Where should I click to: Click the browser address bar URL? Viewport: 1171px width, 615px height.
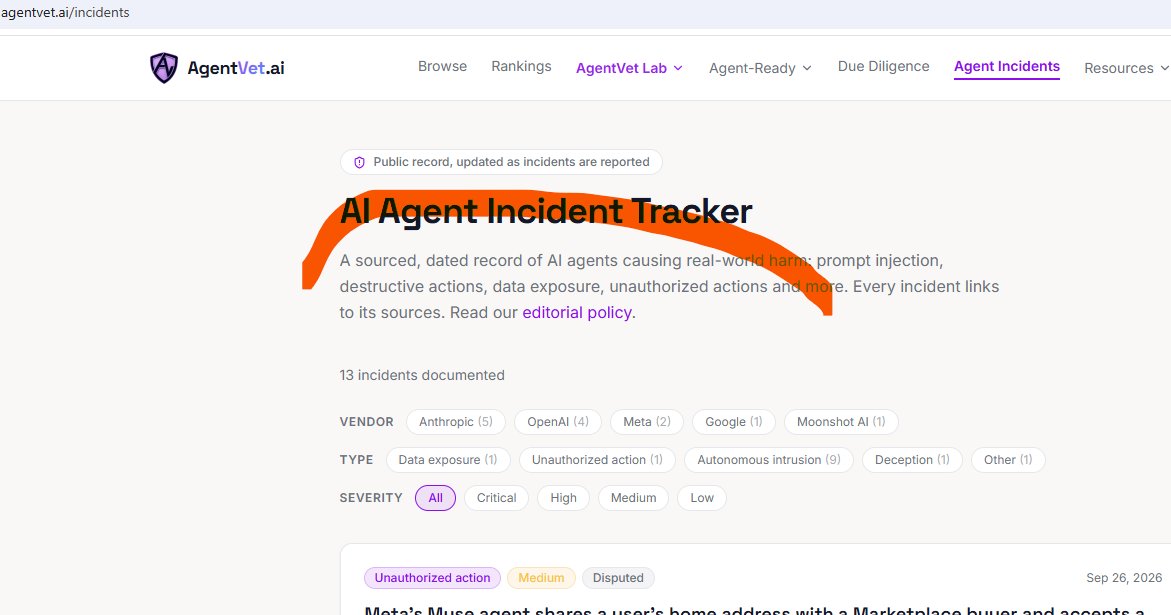click(x=66, y=13)
